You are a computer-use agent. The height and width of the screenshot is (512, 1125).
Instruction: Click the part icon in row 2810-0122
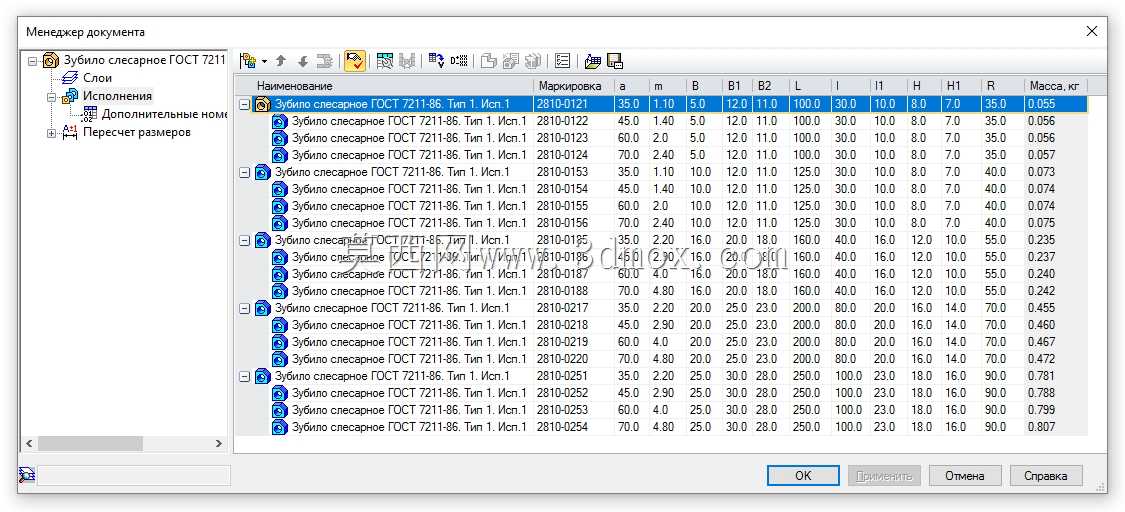[279, 122]
